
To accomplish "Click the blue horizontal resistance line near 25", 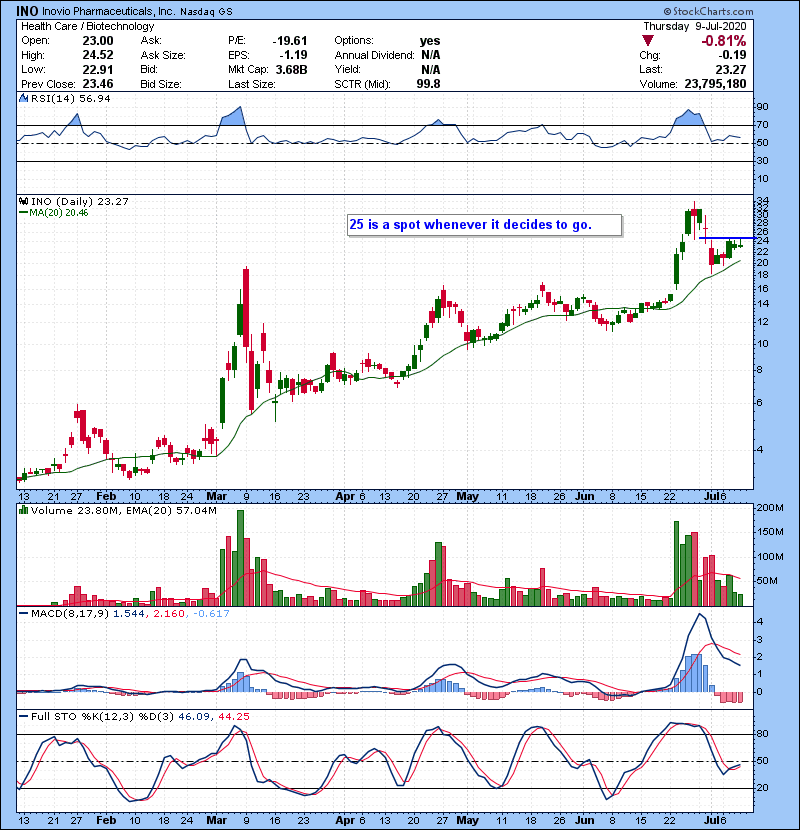I will [x=726, y=238].
